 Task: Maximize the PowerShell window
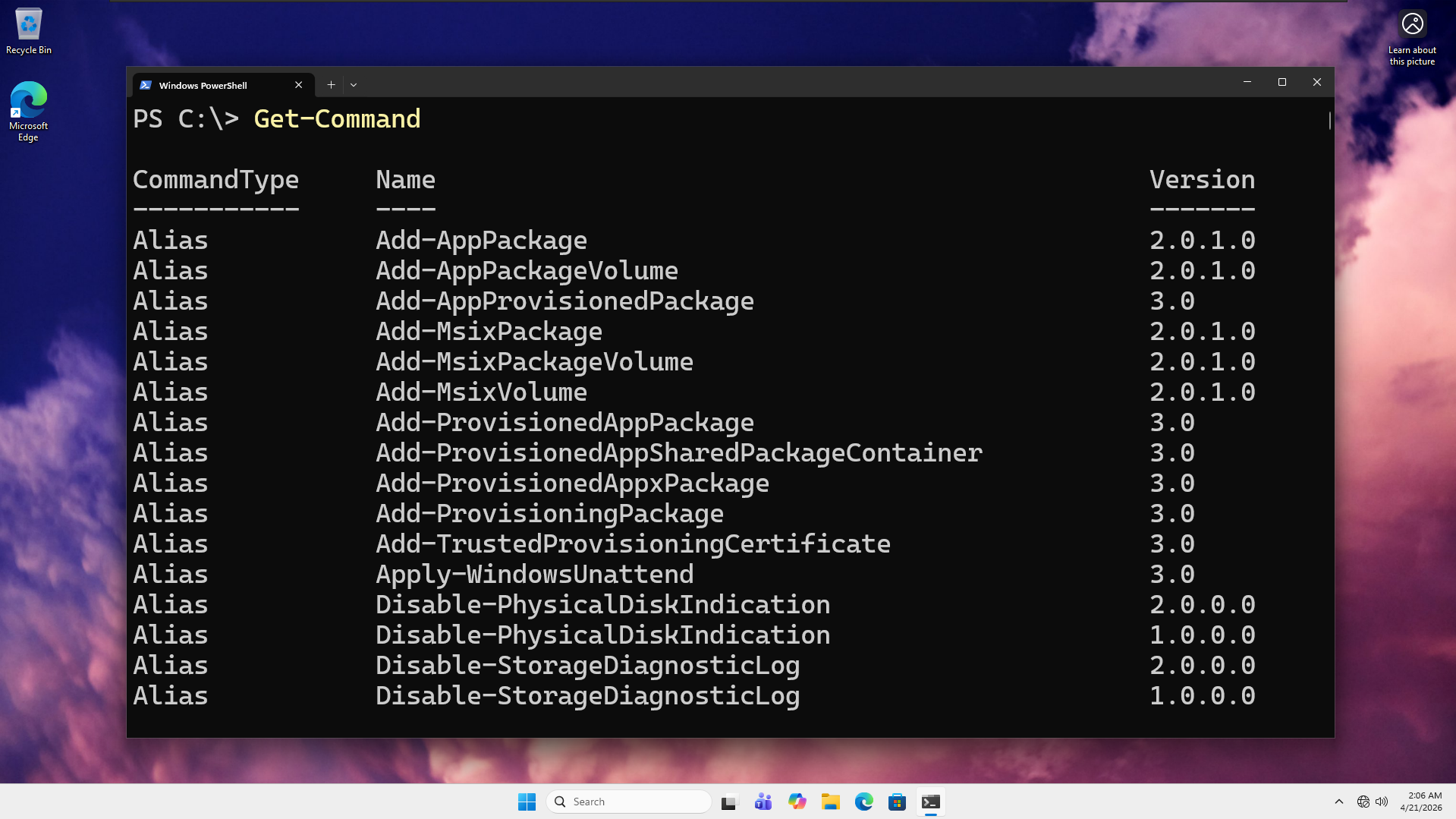click(1282, 82)
